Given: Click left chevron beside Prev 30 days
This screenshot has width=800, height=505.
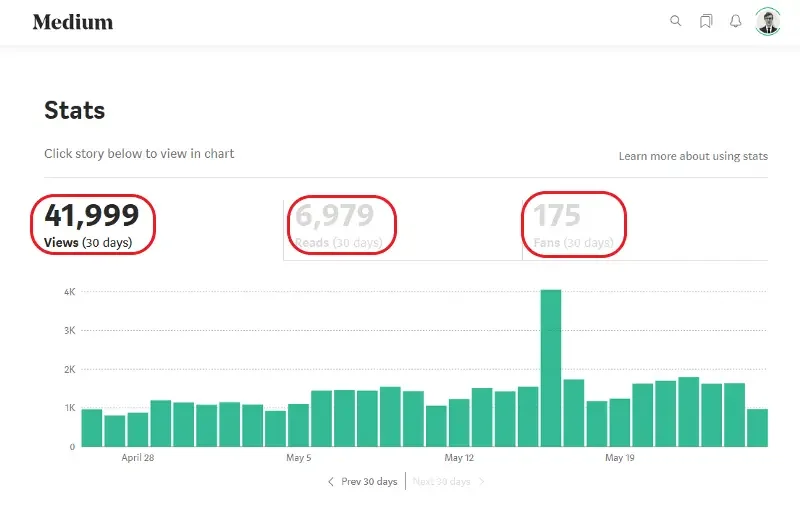Looking at the screenshot, I should pos(331,482).
